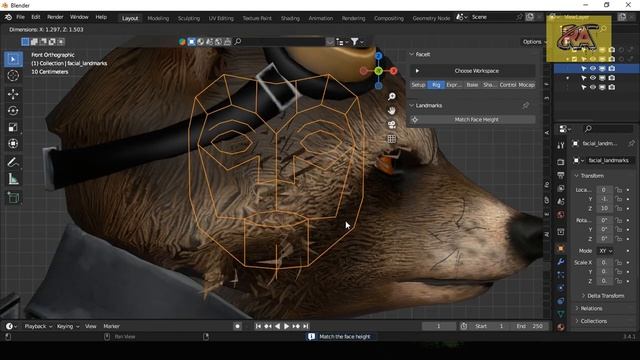640x360 pixels.
Task: Select the Rig tab in FaceIt
Action: [x=436, y=85]
